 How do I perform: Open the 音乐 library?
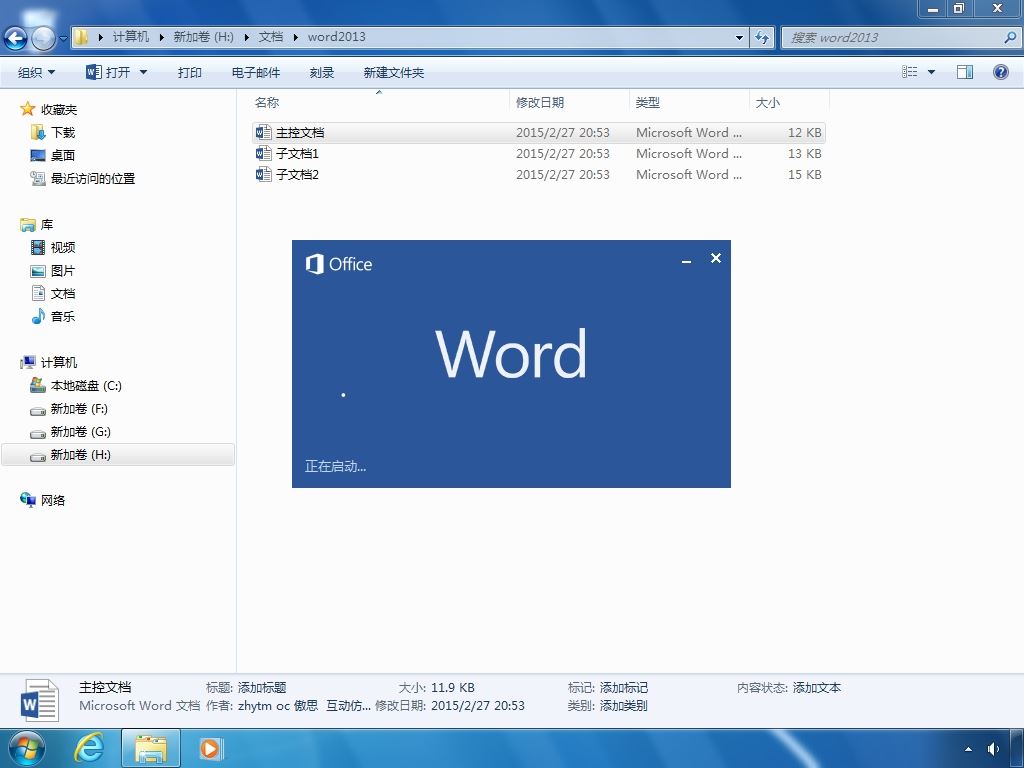63,316
